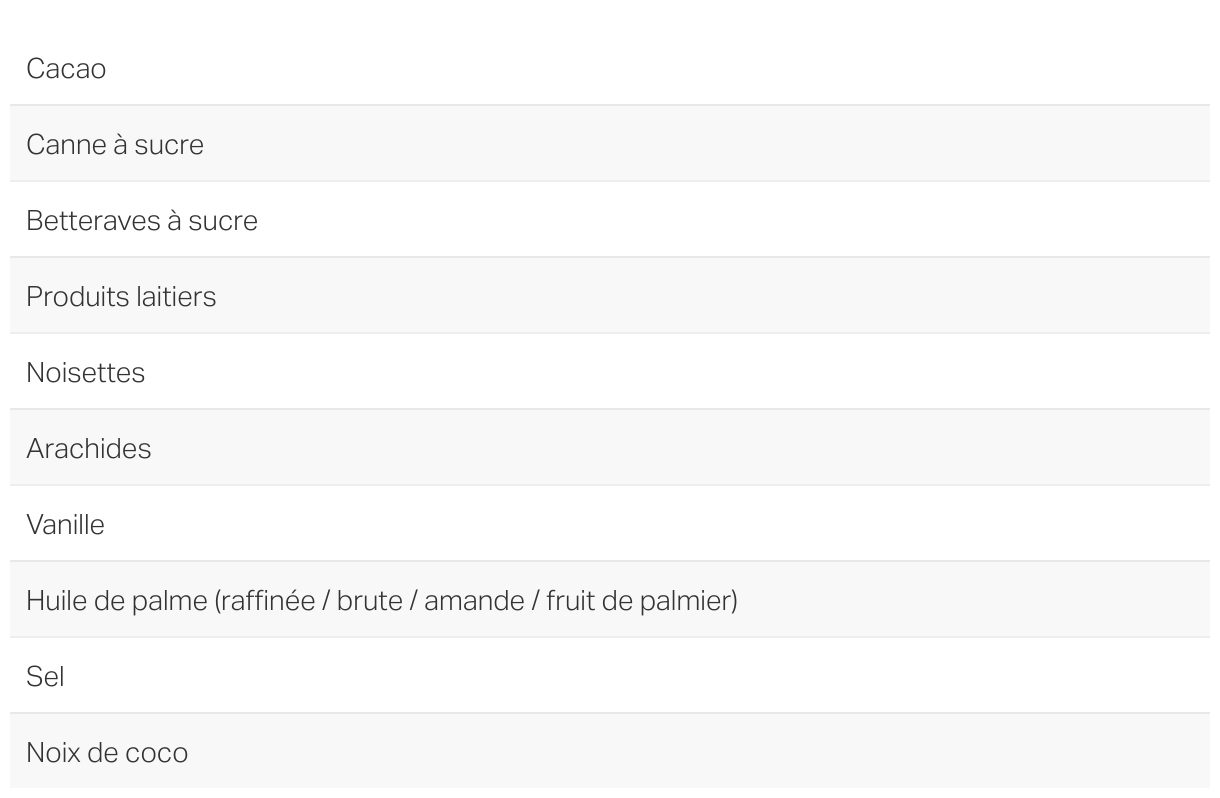Click the Canne à sucre entry
1220x798 pixels.
click(610, 143)
